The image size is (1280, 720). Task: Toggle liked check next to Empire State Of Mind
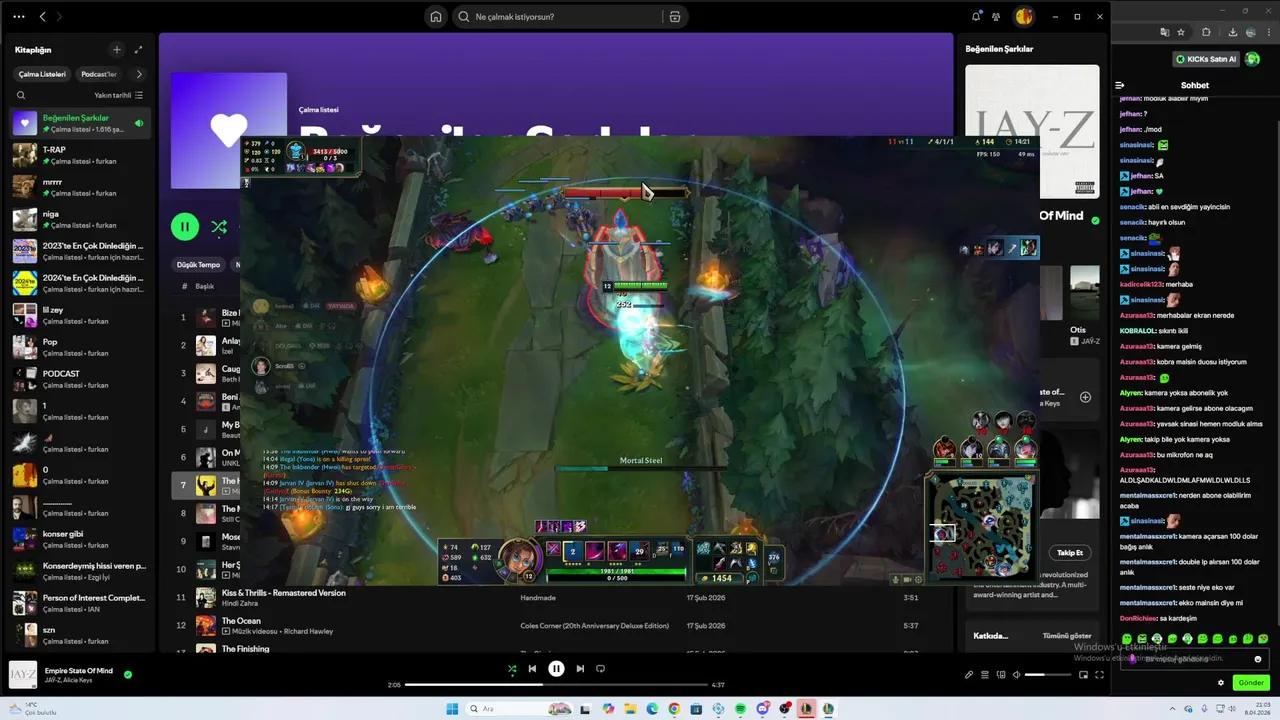coord(128,675)
